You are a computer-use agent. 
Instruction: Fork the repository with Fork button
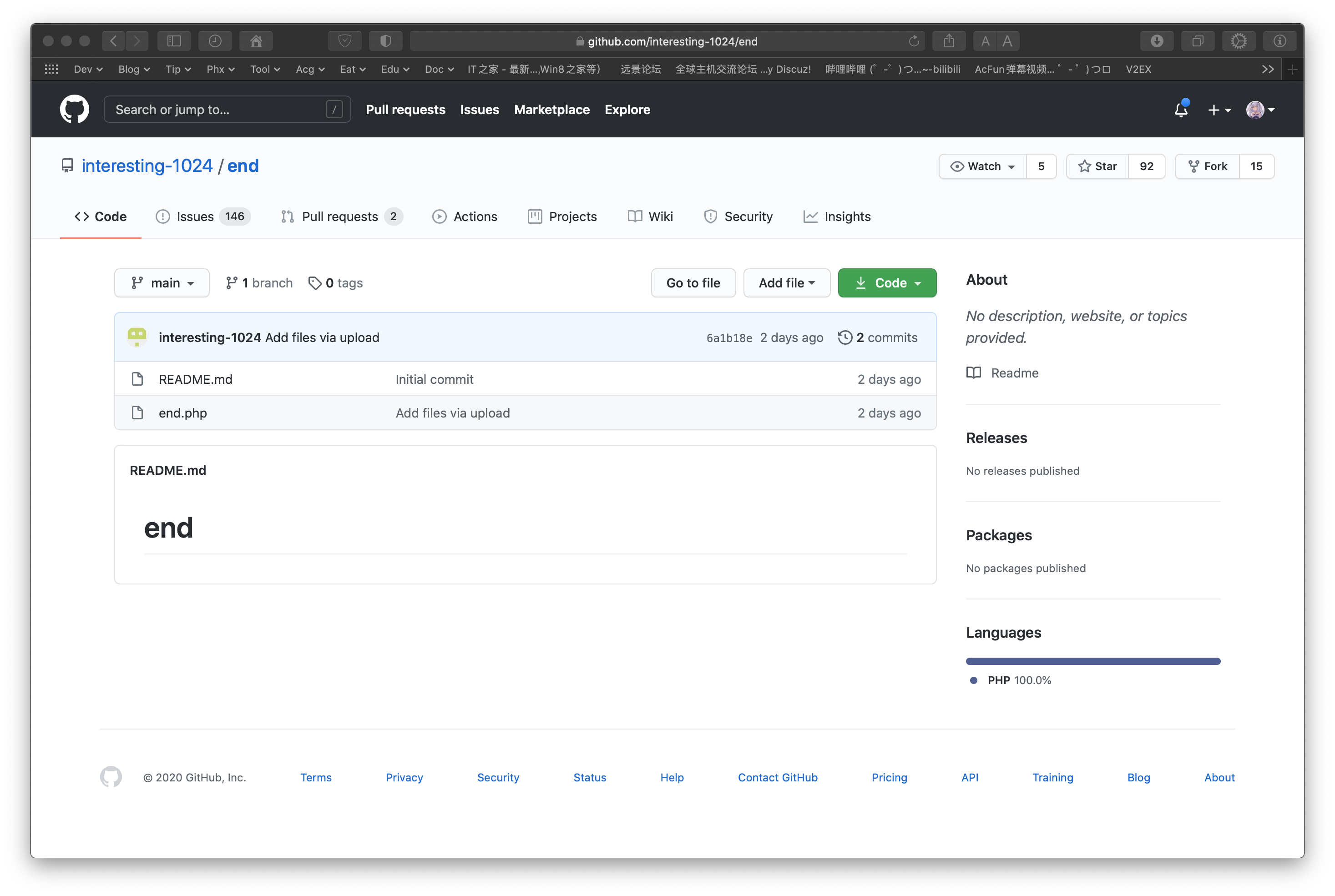coord(1208,166)
